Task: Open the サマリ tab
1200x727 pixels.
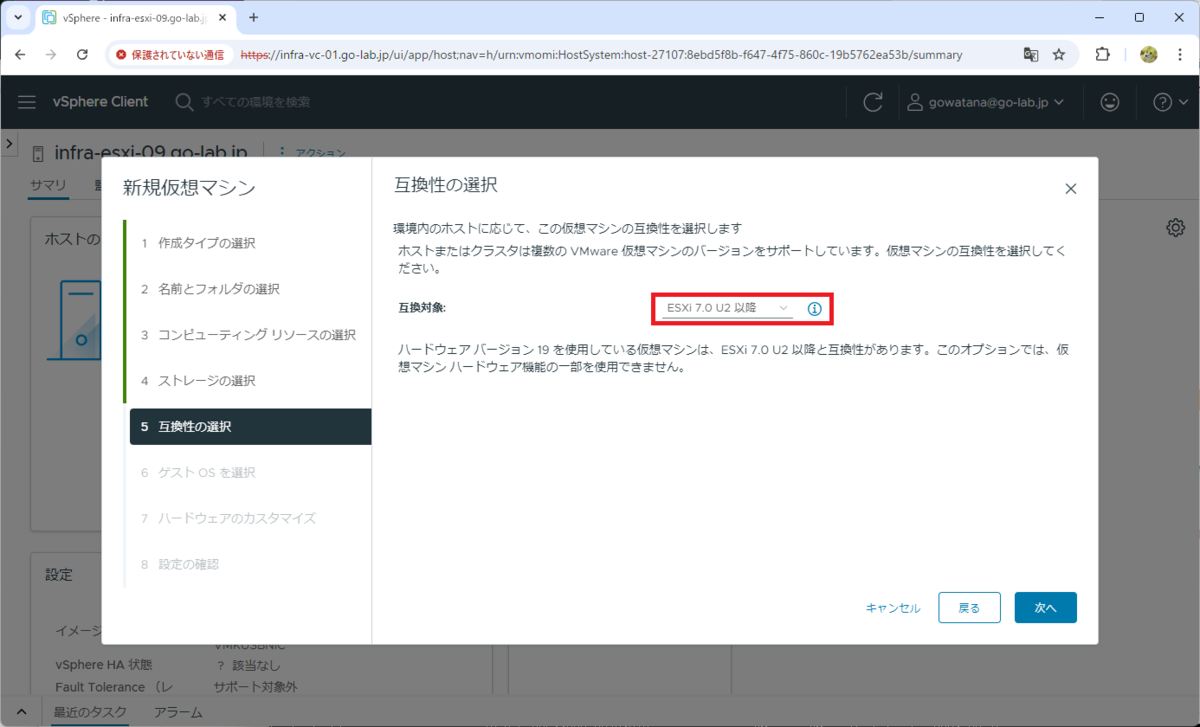Action: pos(48,185)
